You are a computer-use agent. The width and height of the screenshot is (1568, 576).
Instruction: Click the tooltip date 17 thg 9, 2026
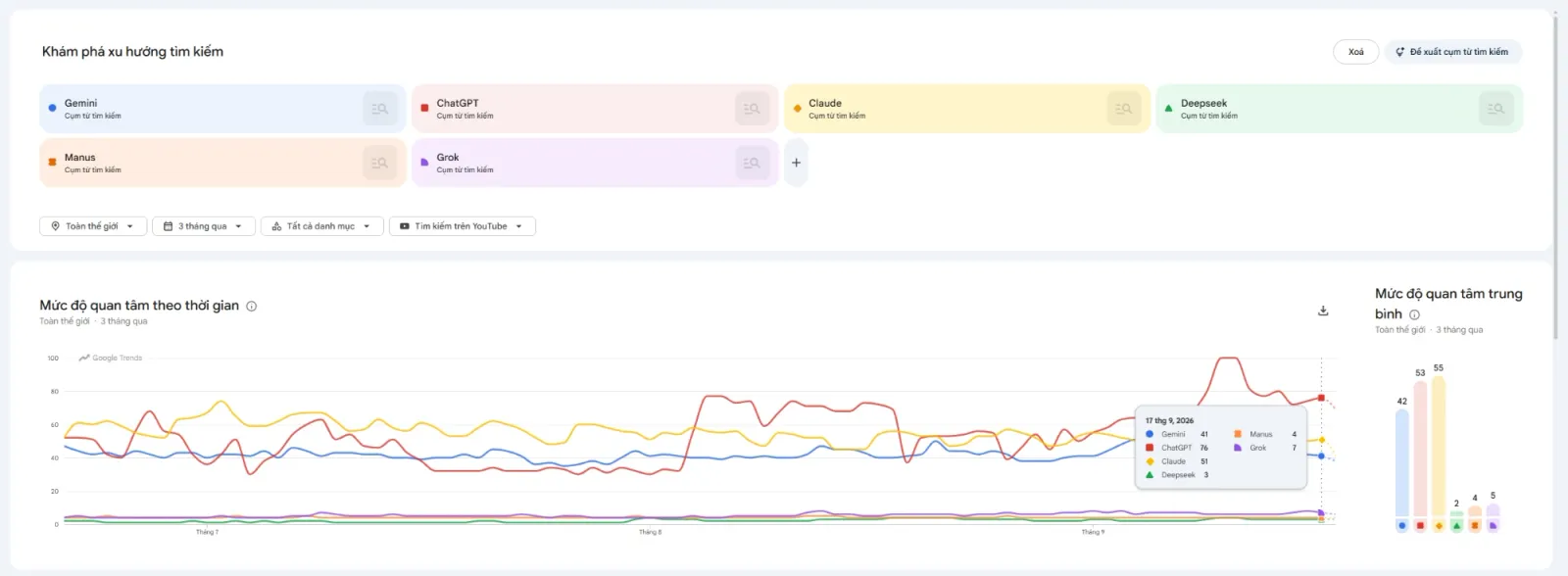tap(1169, 420)
